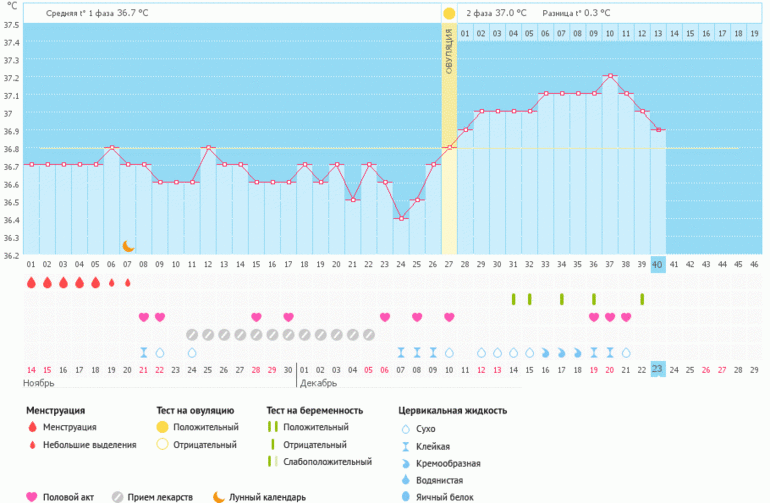Select highlighted cycle day 40 on axis
770x503 pixels.
click(657, 264)
